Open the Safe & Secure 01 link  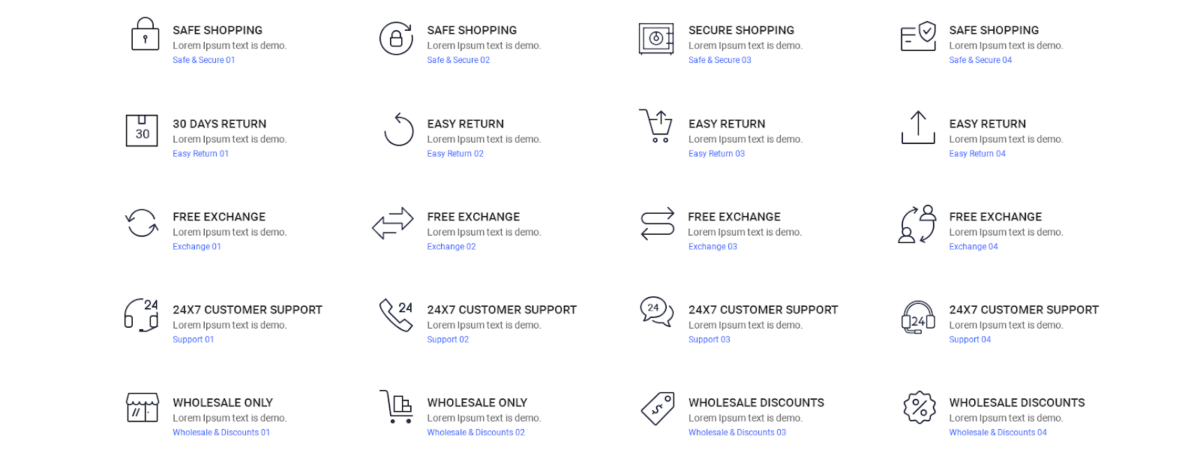pos(204,60)
